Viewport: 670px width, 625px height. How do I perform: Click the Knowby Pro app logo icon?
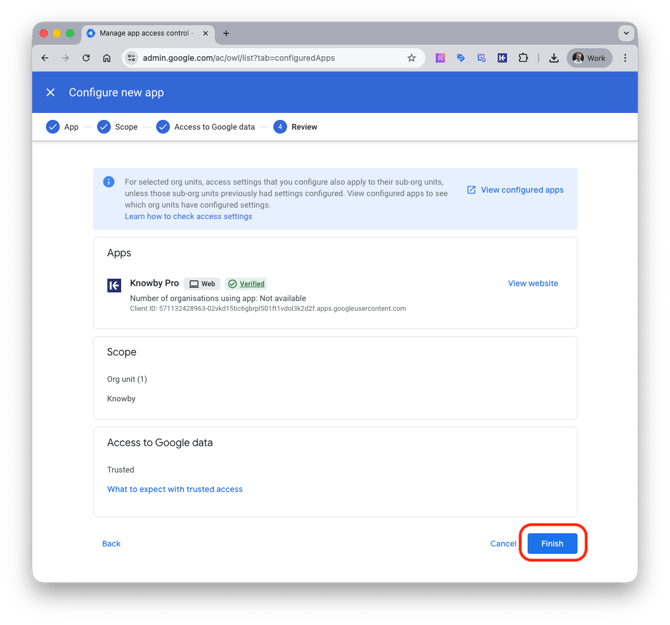pyautogui.click(x=114, y=285)
